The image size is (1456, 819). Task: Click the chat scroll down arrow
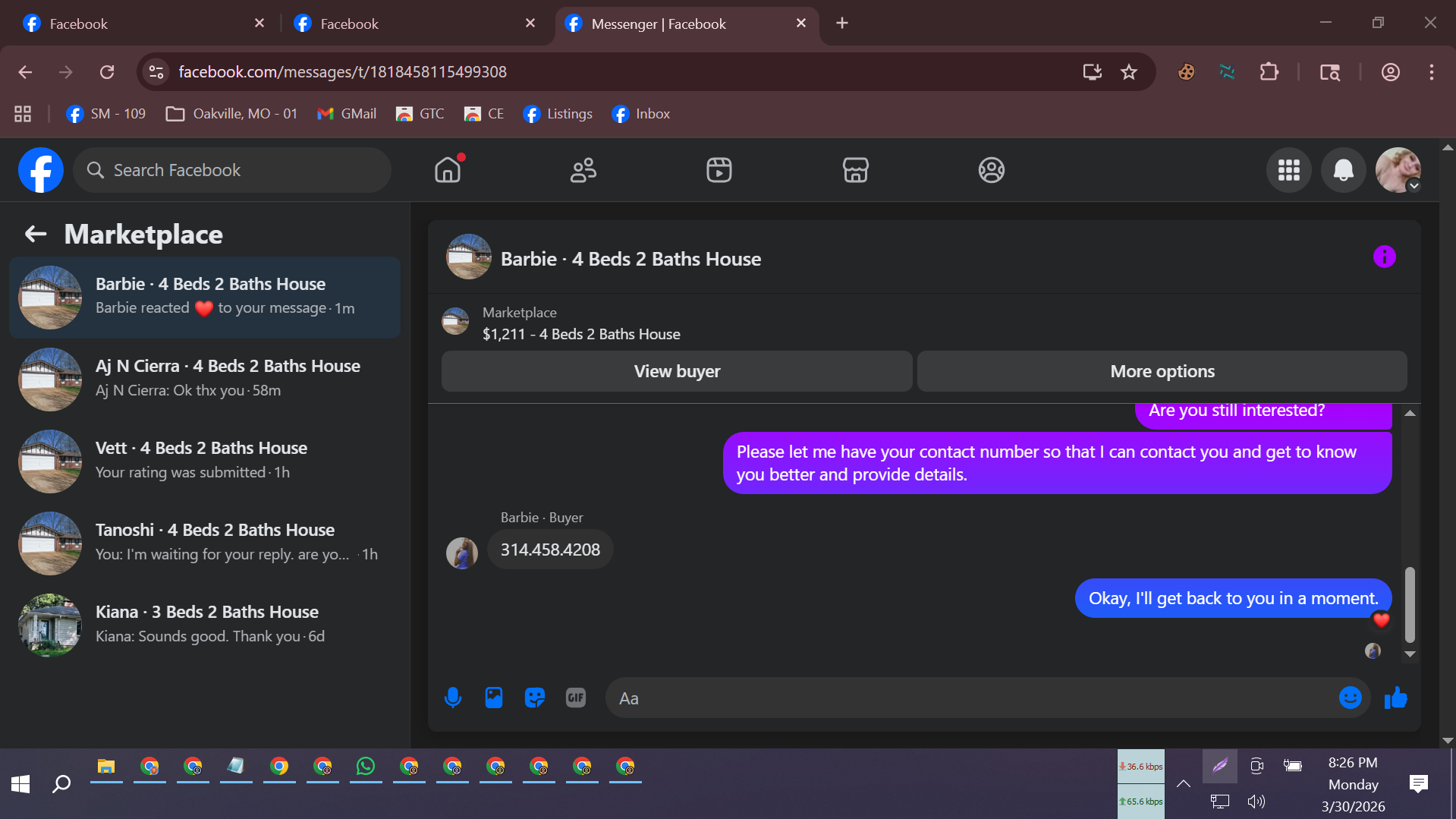pyautogui.click(x=1410, y=654)
